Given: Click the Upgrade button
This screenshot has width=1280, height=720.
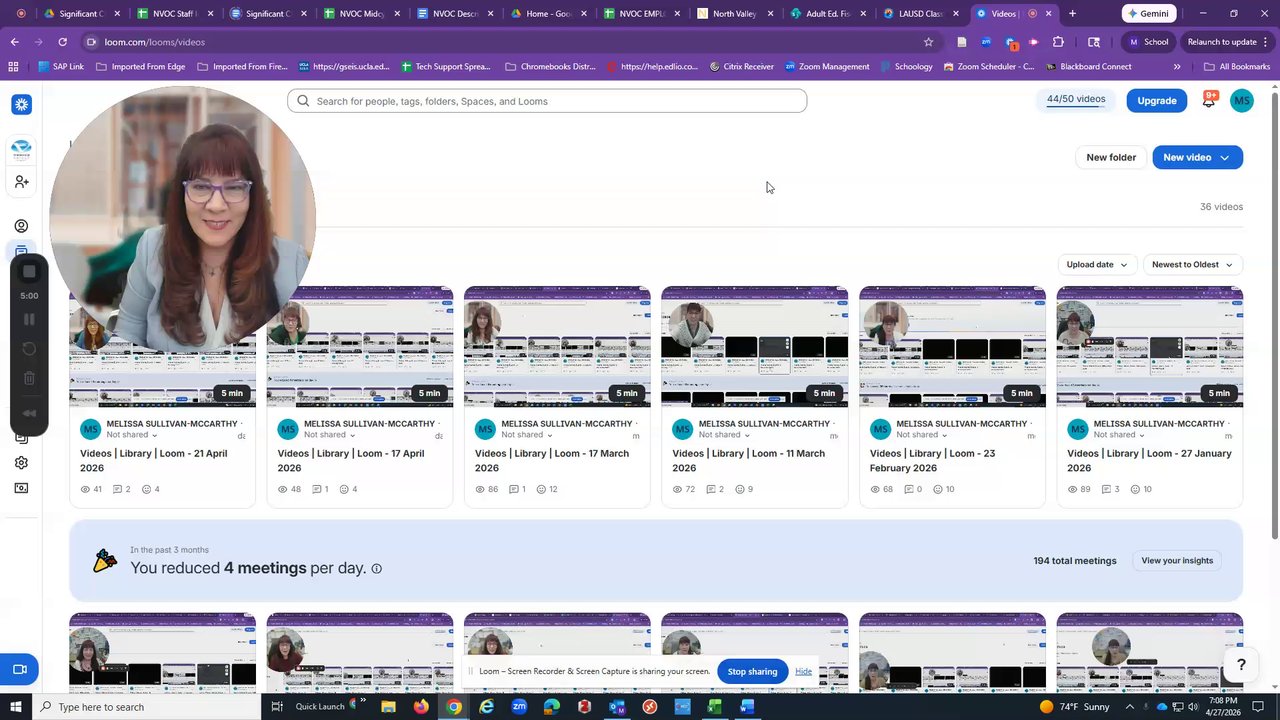Looking at the screenshot, I should [x=1156, y=101].
